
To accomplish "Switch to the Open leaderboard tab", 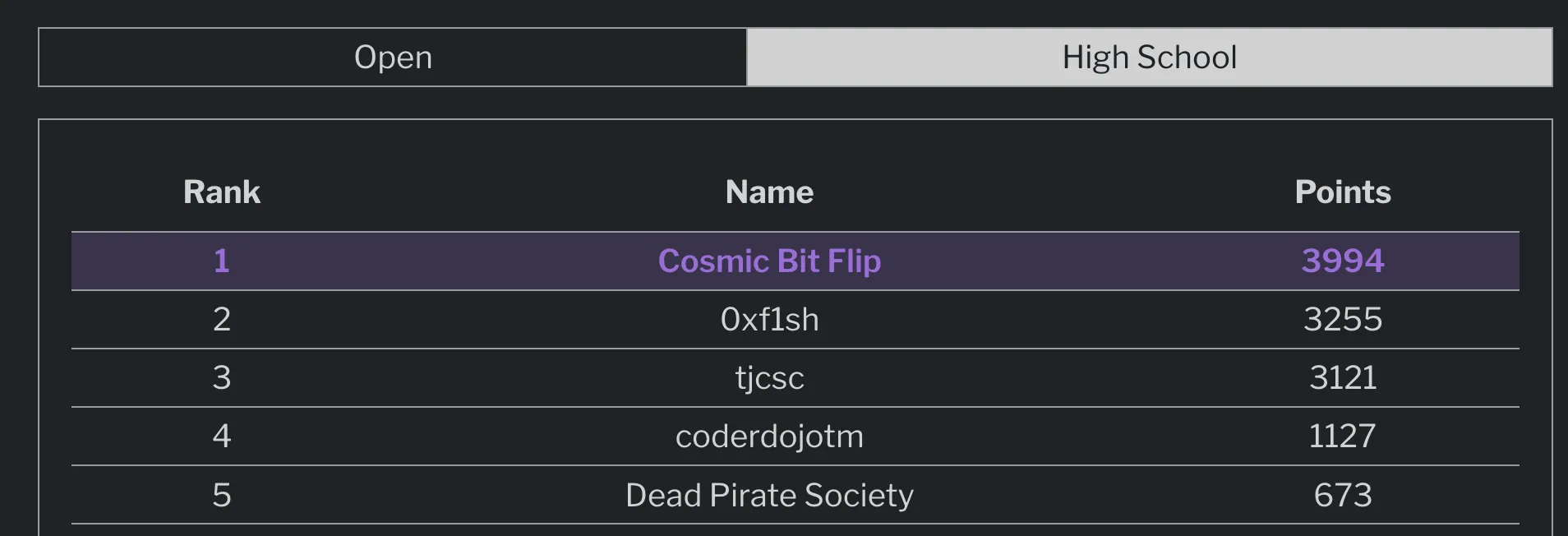I will tap(393, 57).
